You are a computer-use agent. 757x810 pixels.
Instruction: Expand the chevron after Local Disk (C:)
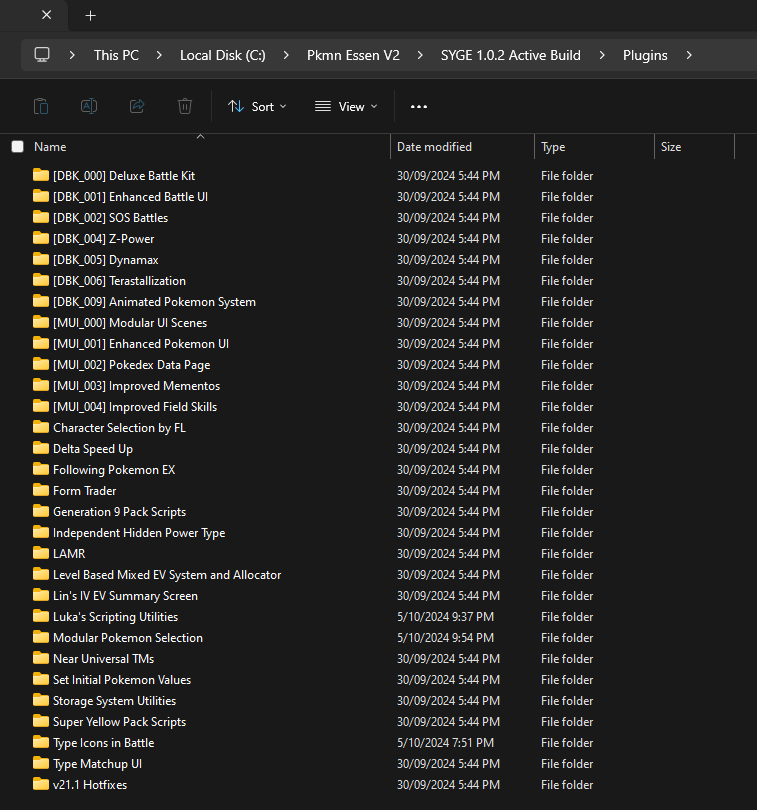(286, 55)
